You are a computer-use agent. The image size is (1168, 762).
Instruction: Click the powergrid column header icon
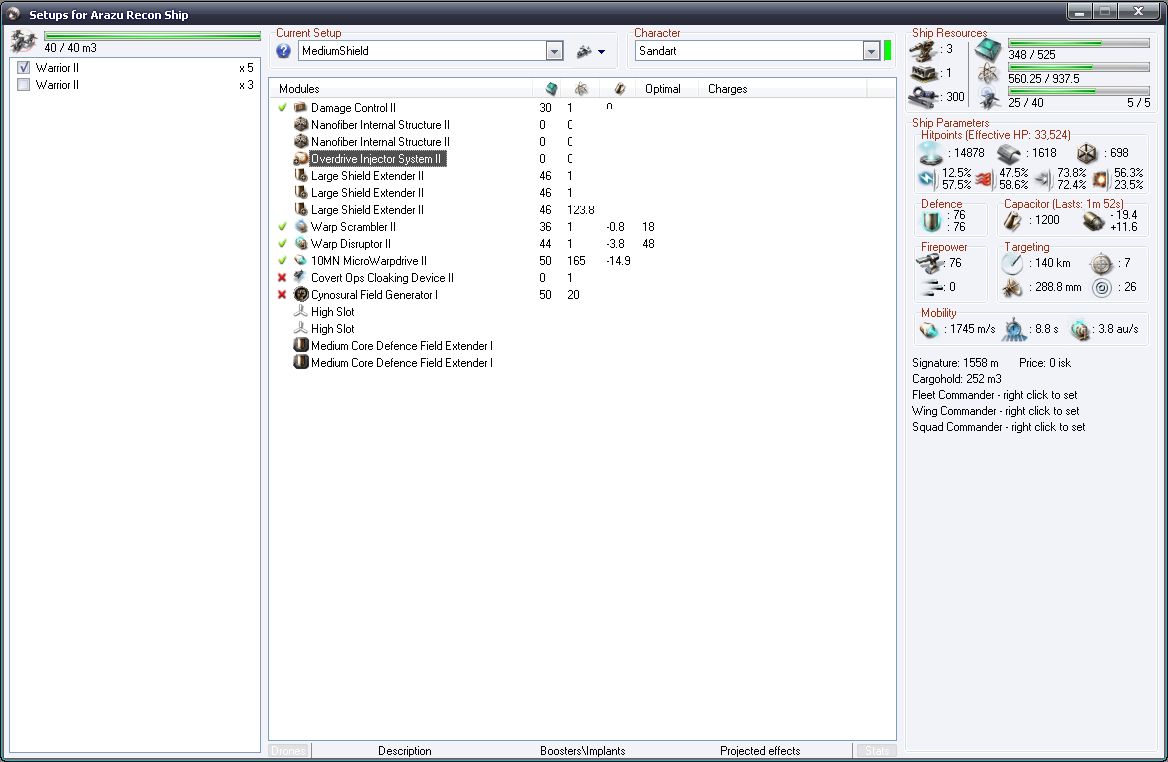581,89
